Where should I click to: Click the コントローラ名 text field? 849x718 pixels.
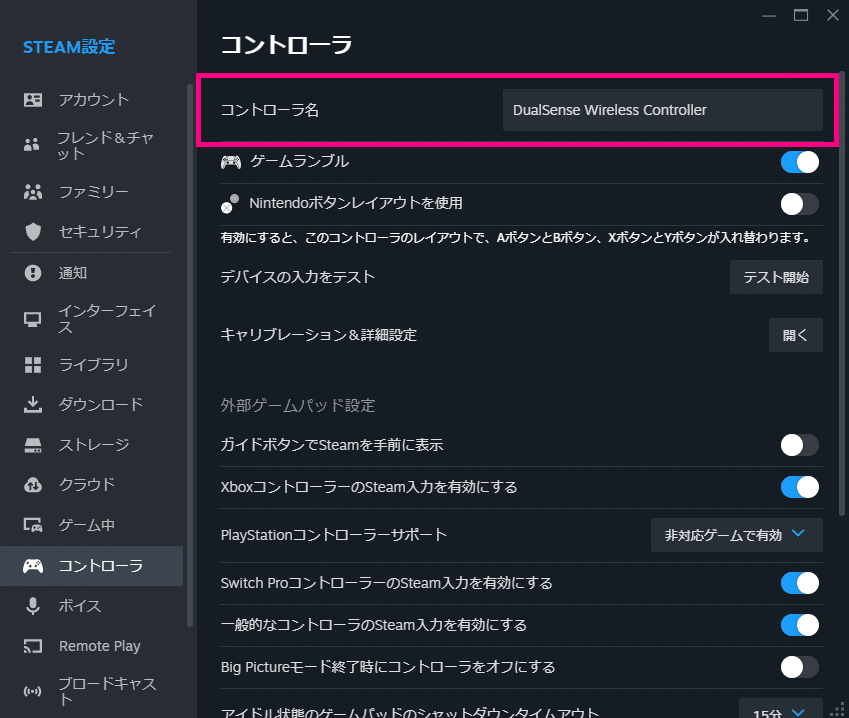tap(662, 110)
